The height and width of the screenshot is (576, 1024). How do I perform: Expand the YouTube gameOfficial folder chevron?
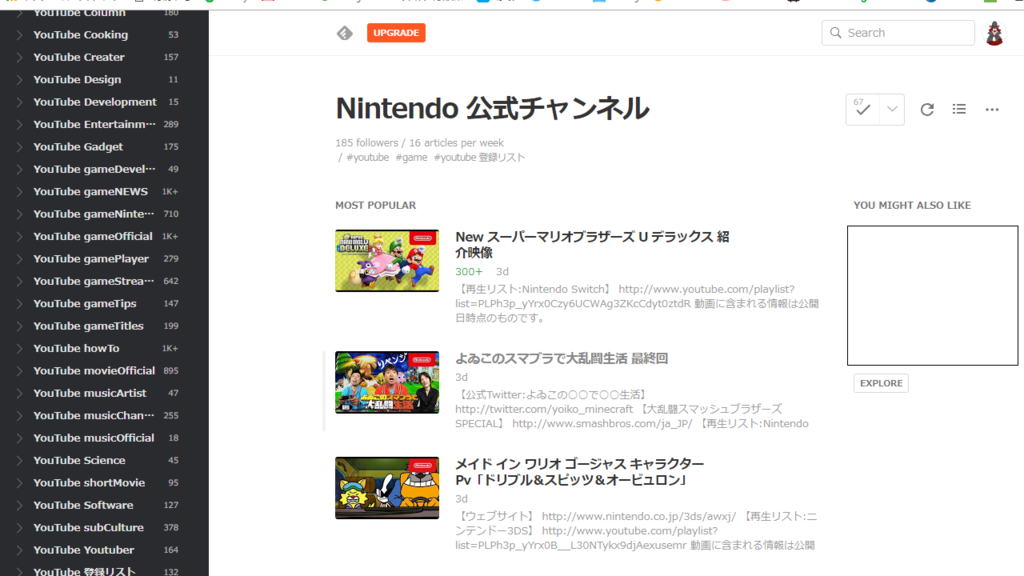(x=19, y=236)
